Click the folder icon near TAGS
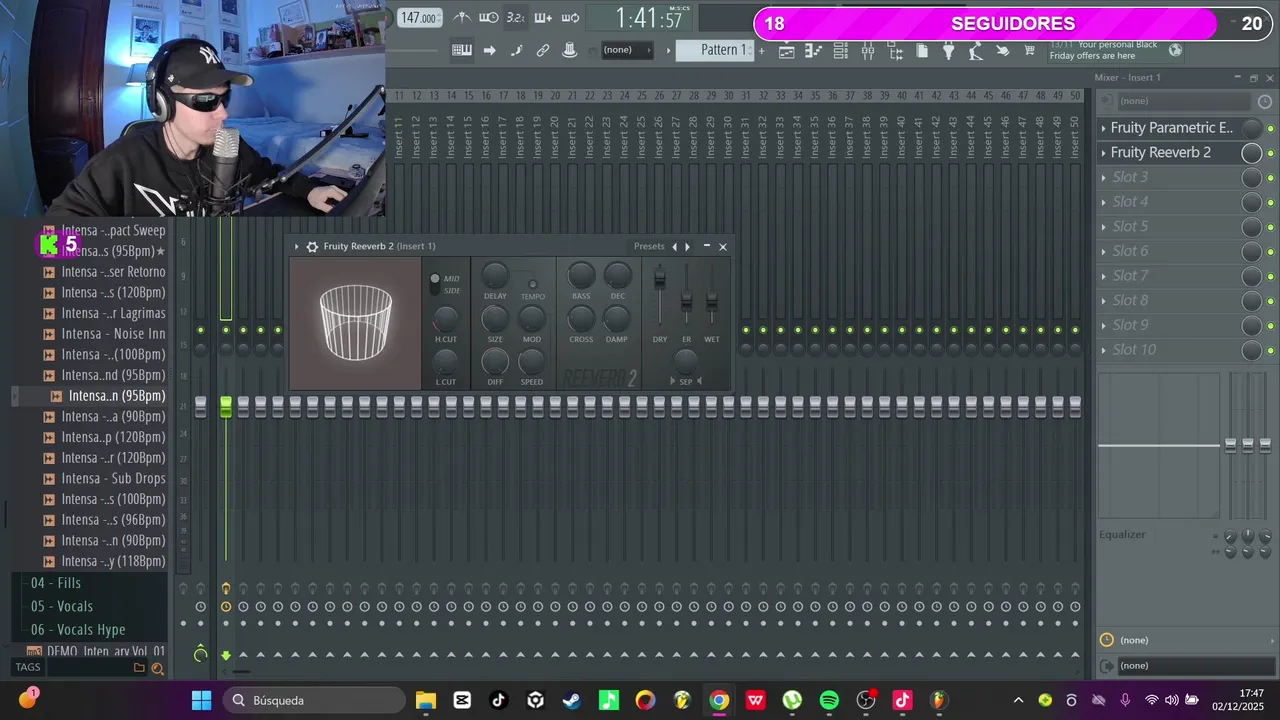Image resolution: width=1280 pixels, height=720 pixels. pos(139,668)
